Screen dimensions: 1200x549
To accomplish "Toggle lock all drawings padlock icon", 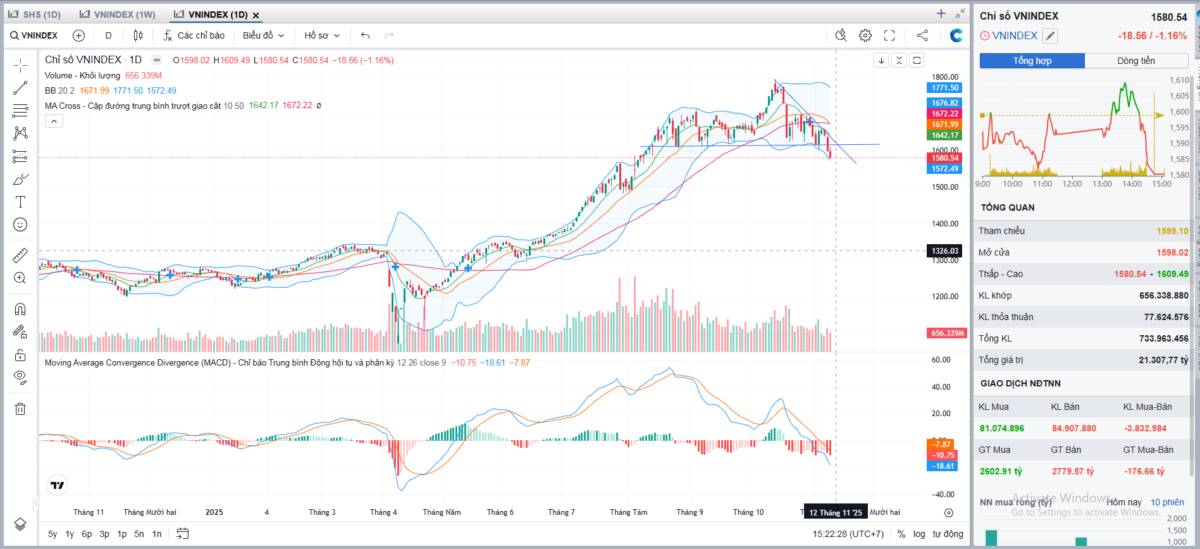I will click(x=20, y=354).
